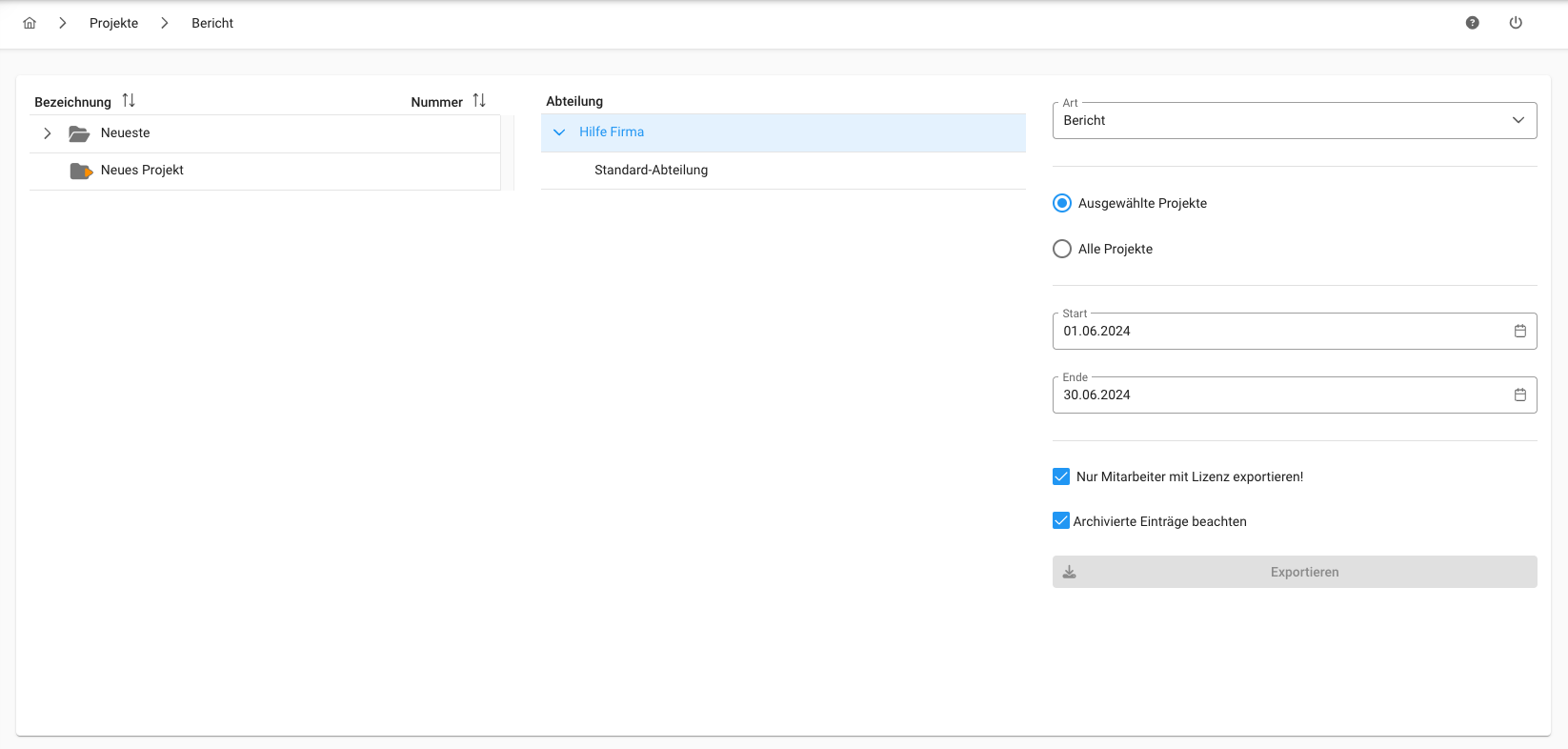Open the Ende date calendar icon
This screenshot has height=749, width=1568.
point(1520,395)
